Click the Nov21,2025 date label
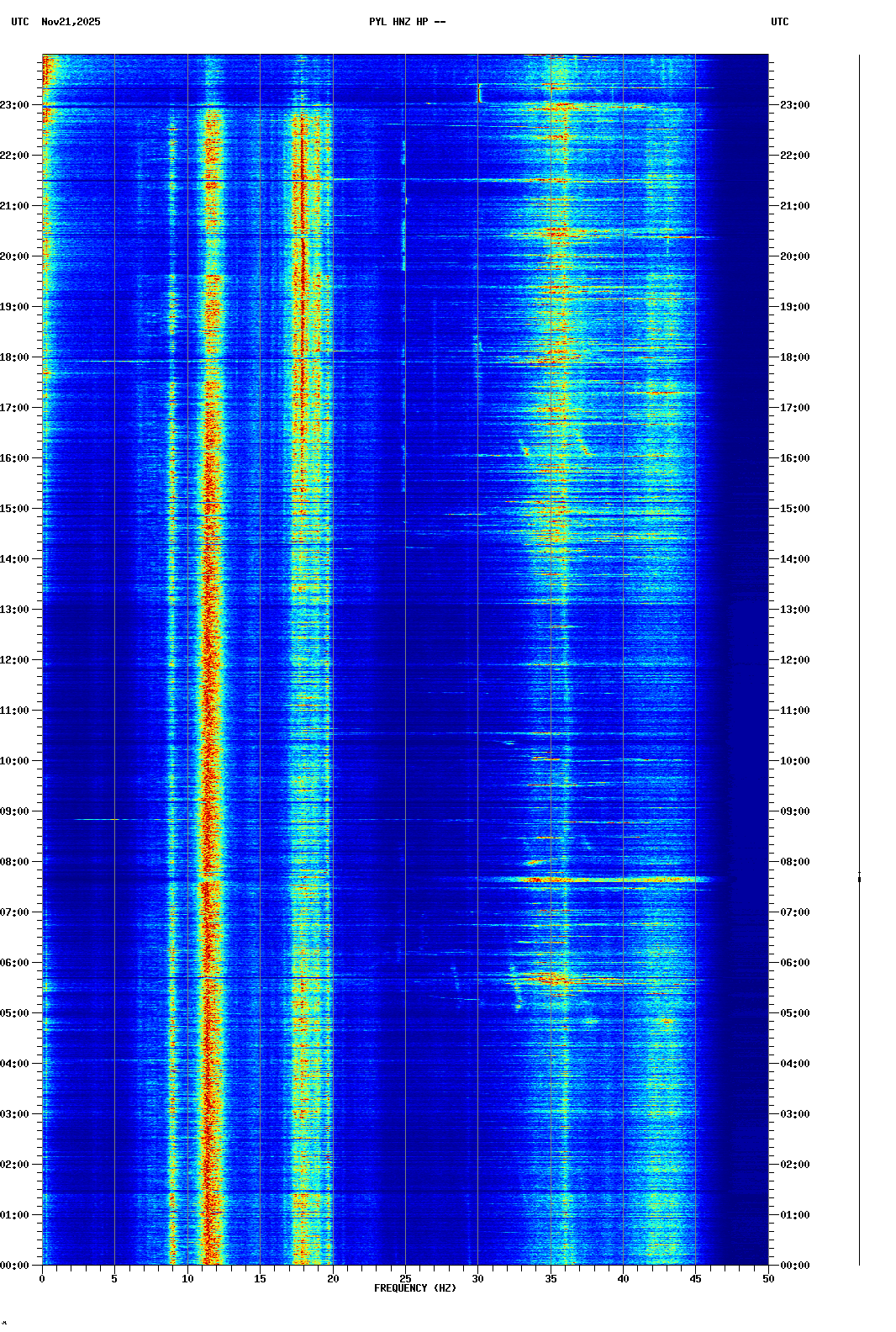The width and height of the screenshot is (896, 1332). pos(71,22)
